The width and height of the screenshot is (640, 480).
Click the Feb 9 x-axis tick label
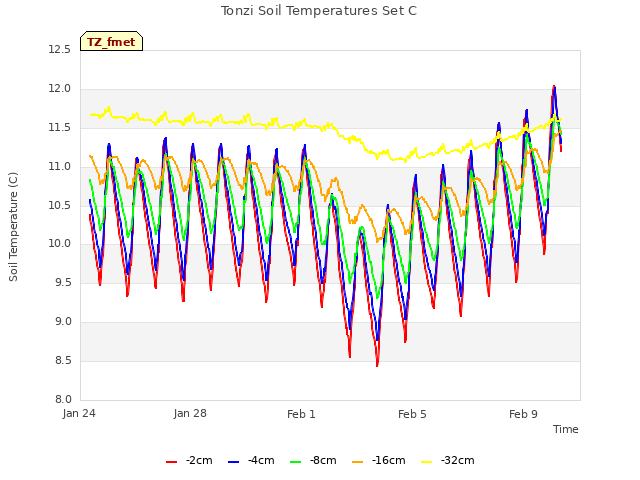tap(523, 414)
